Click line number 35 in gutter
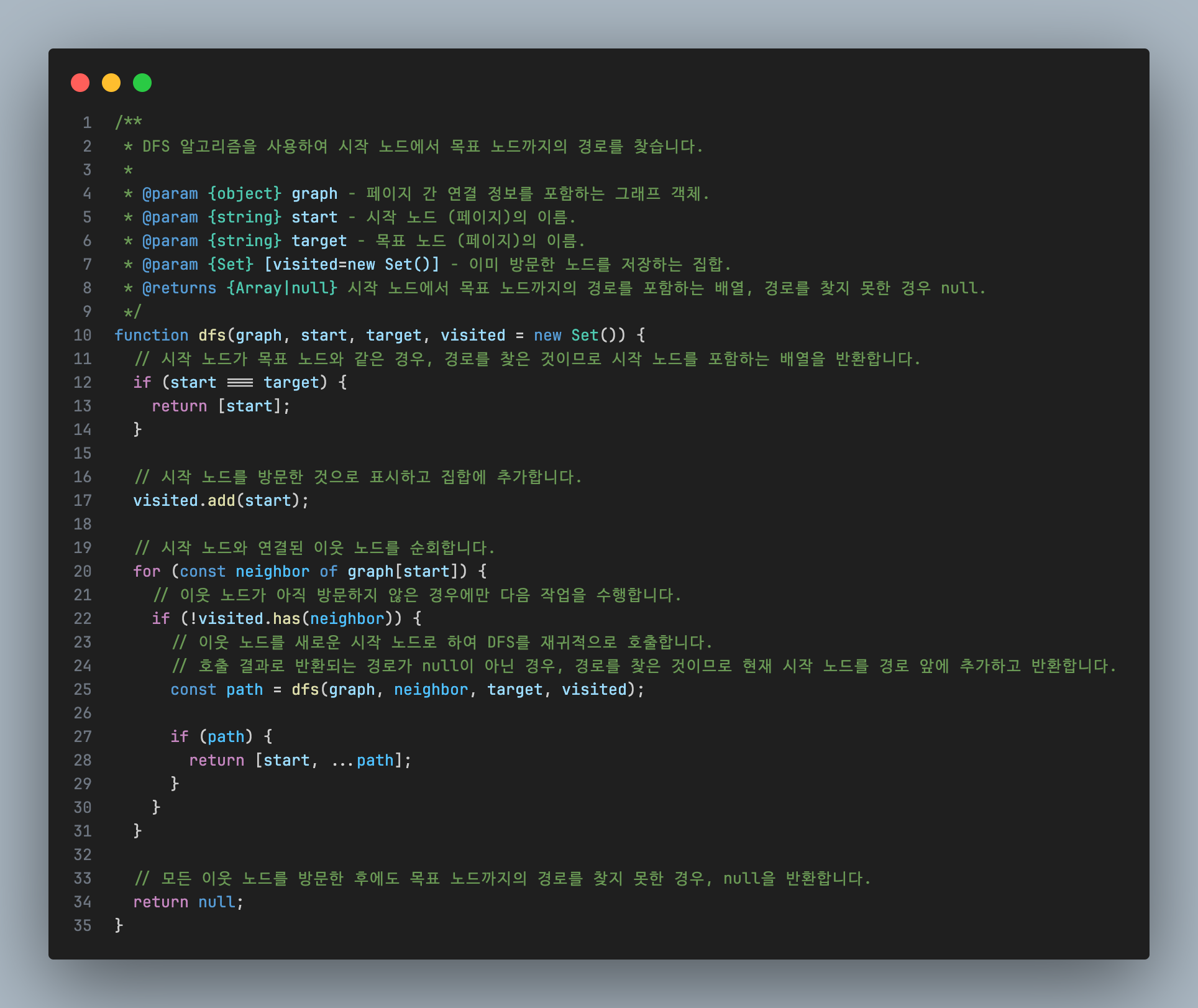Screen dimensions: 1198x1008 tap(83, 926)
